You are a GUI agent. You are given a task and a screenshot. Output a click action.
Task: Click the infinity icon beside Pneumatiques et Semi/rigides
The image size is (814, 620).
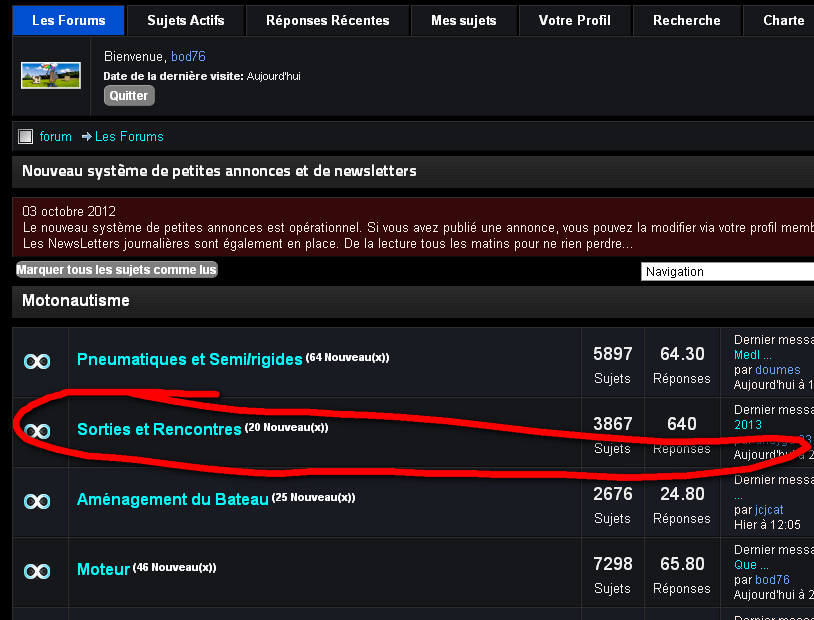(x=37, y=361)
